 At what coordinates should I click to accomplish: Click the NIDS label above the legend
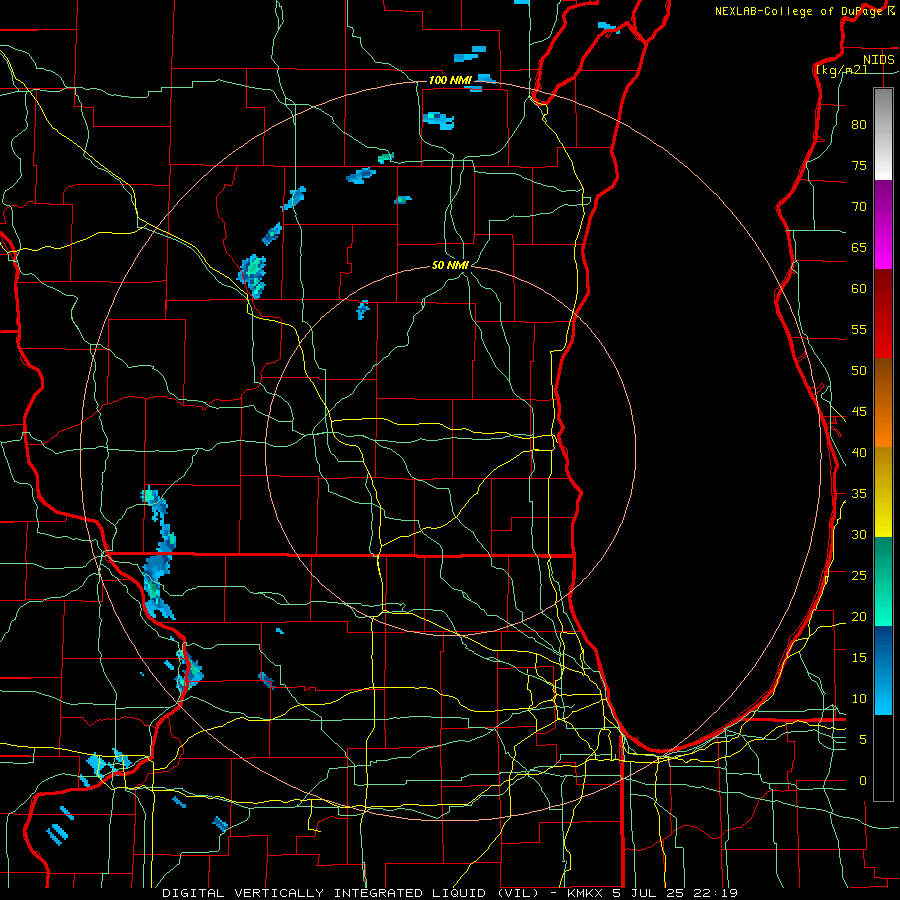pos(879,60)
